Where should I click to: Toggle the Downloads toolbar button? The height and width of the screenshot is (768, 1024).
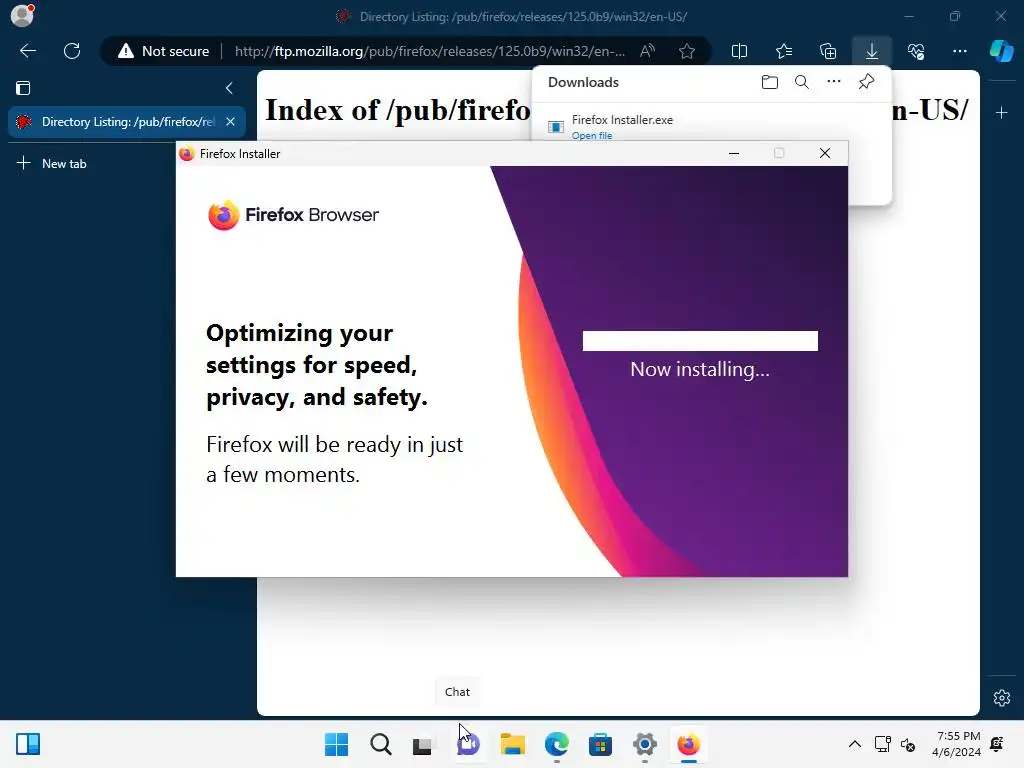click(x=872, y=51)
